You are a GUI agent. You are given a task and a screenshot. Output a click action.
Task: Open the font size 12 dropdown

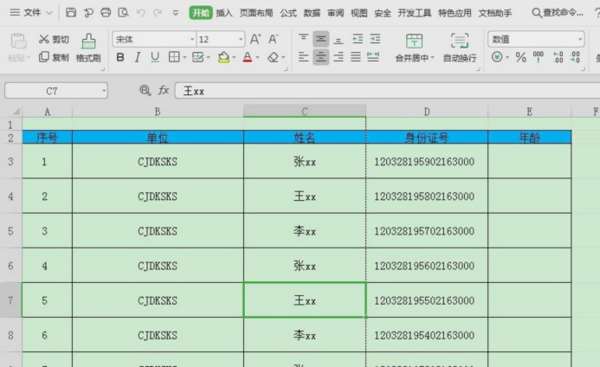click(240, 39)
